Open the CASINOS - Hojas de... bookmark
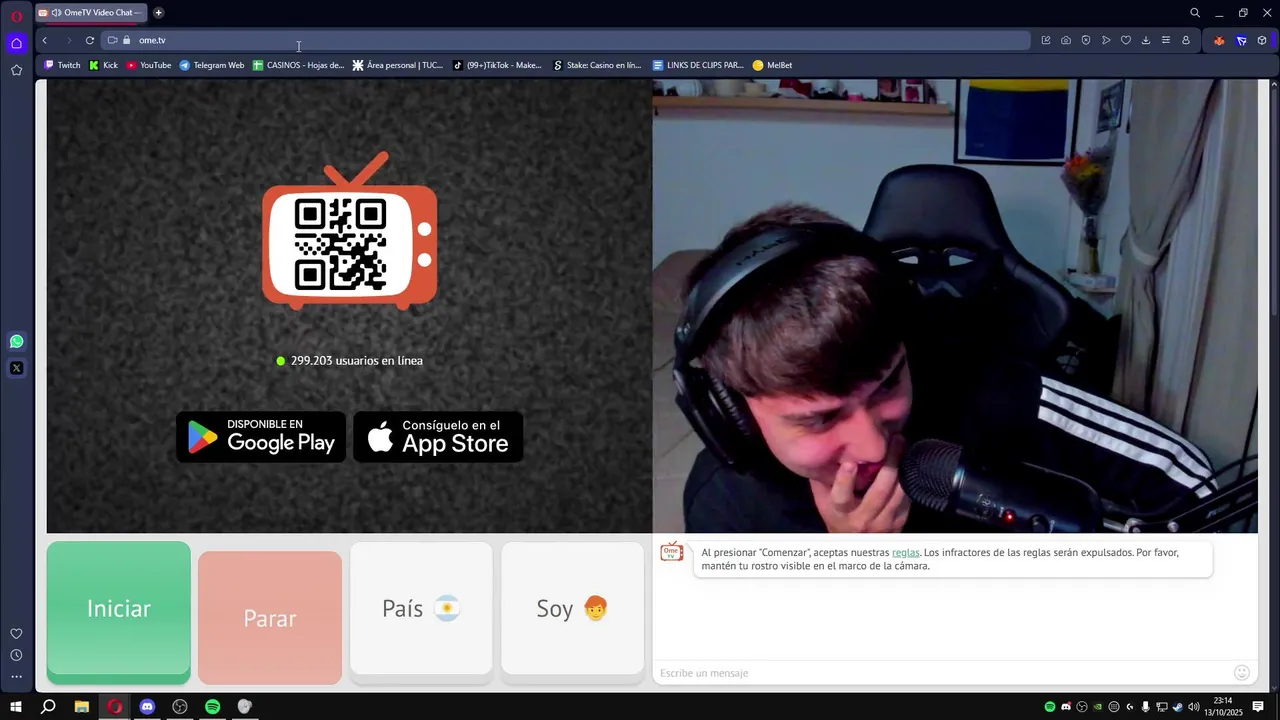Image resolution: width=1280 pixels, height=720 pixels. pyautogui.click(x=299, y=65)
